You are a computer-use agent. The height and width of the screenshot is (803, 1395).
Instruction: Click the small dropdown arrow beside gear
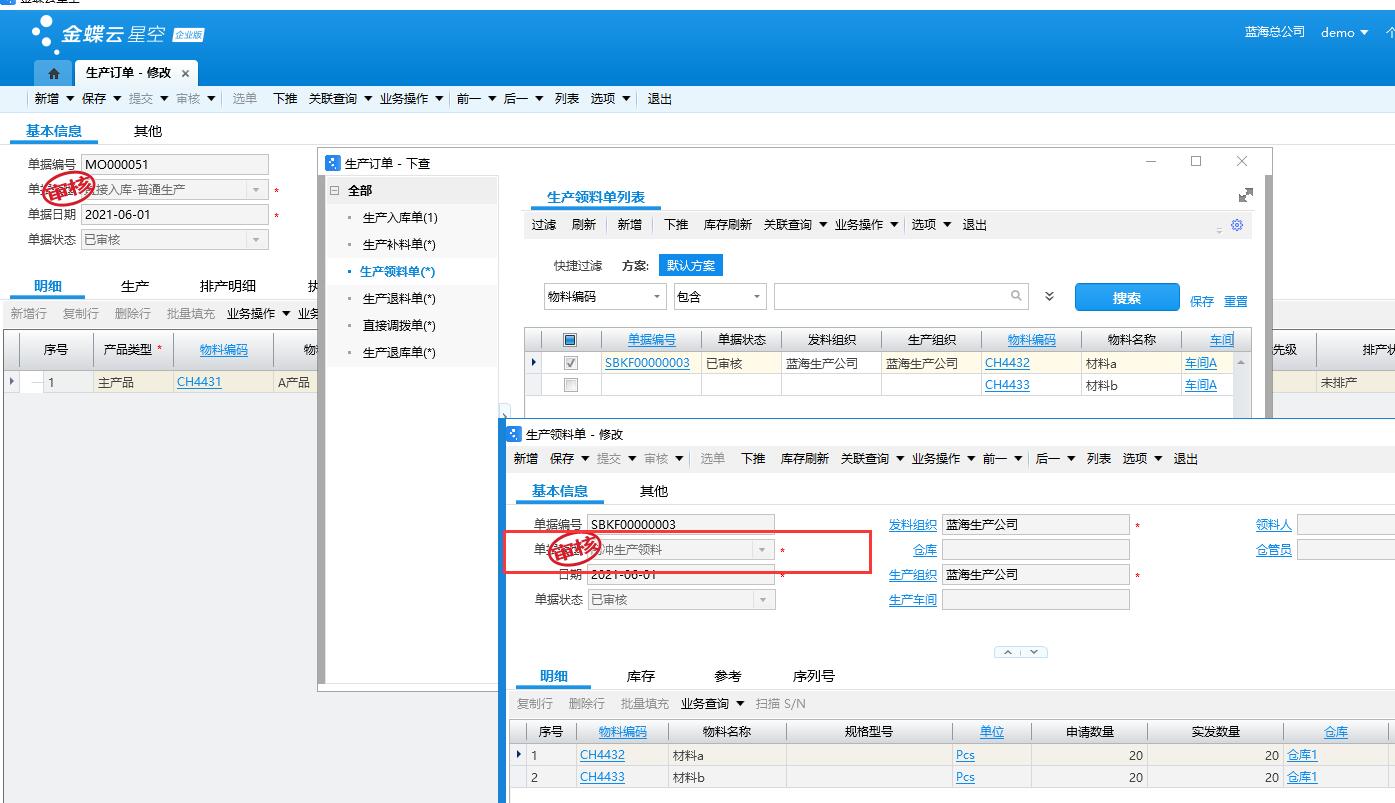tap(1219, 230)
